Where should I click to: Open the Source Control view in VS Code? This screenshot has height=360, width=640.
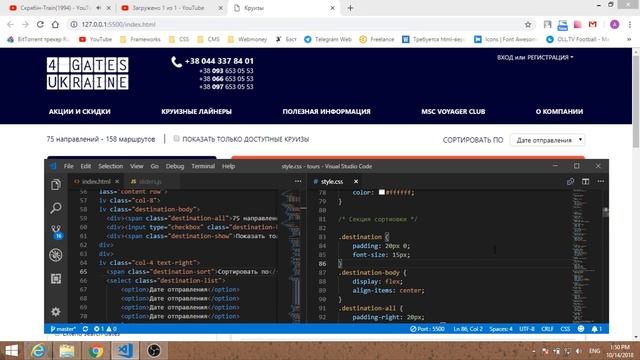[x=56, y=231]
